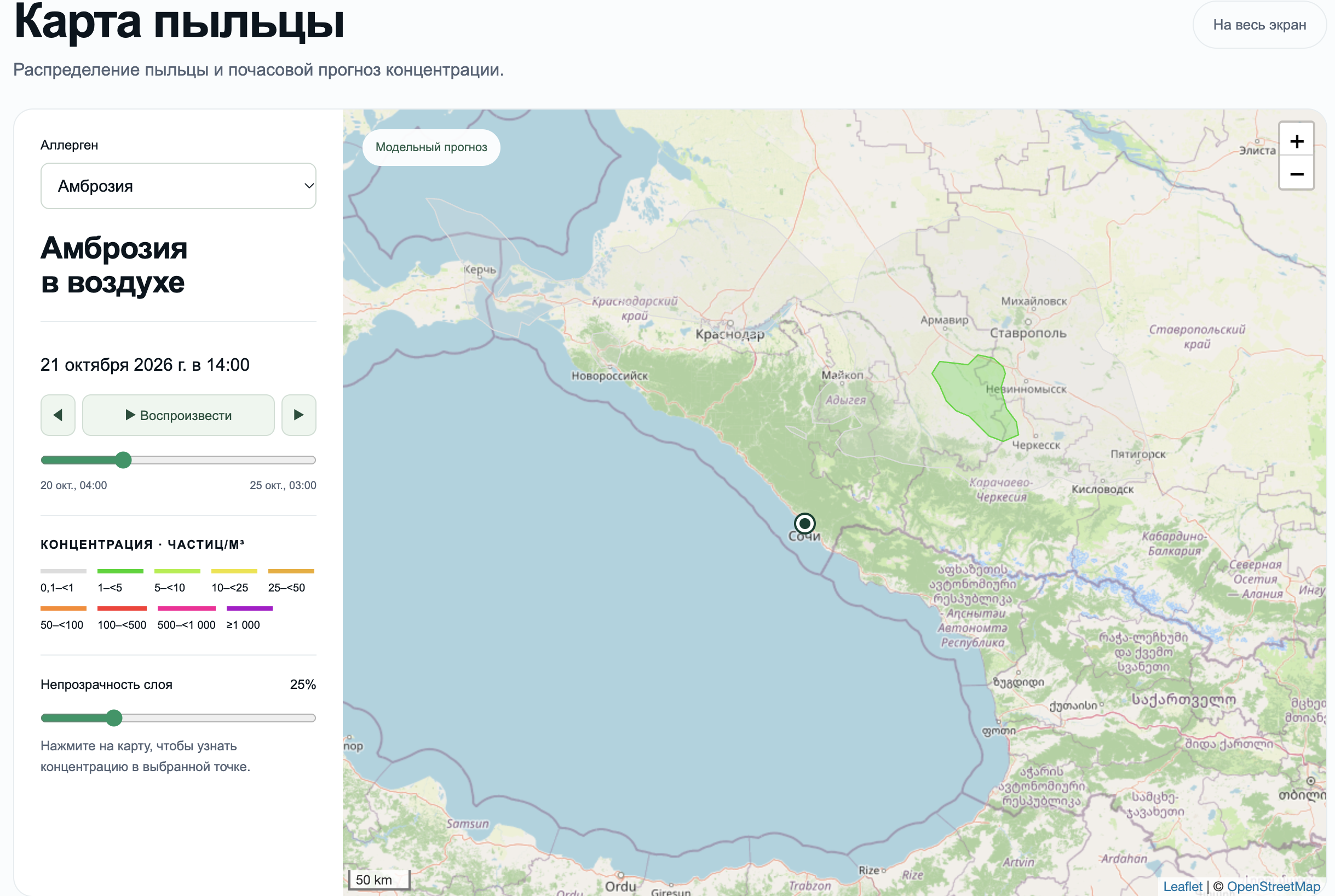Open the OpenStreetMap attribution link
Image resolution: width=1335 pixels, height=896 pixels.
point(1273,886)
